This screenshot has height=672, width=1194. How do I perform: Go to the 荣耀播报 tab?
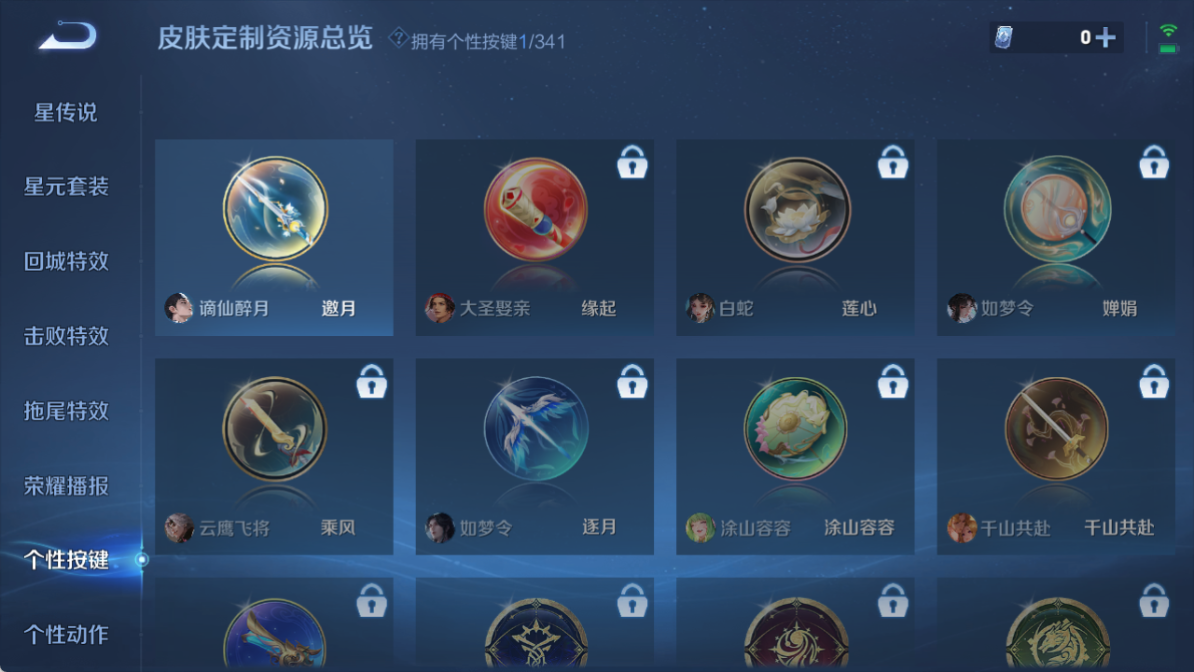pos(65,485)
